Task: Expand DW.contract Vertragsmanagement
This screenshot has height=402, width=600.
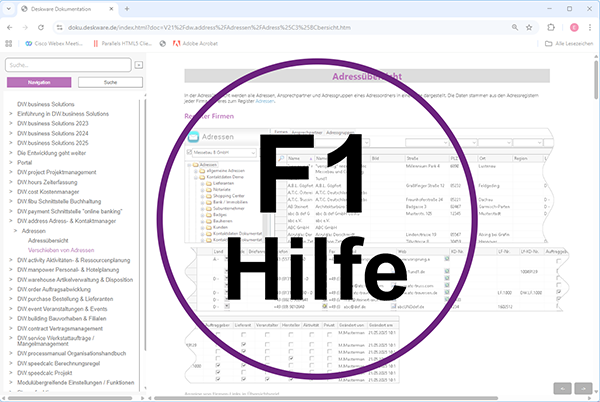Action: pyautogui.click(x=11, y=328)
